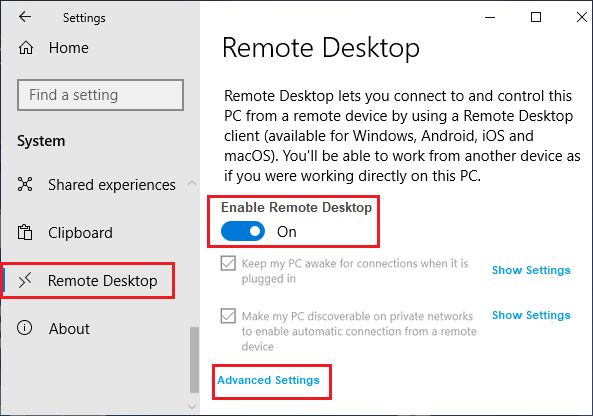
Task: Uncheck Make my PC discoverable checkbox
Action: (228, 316)
